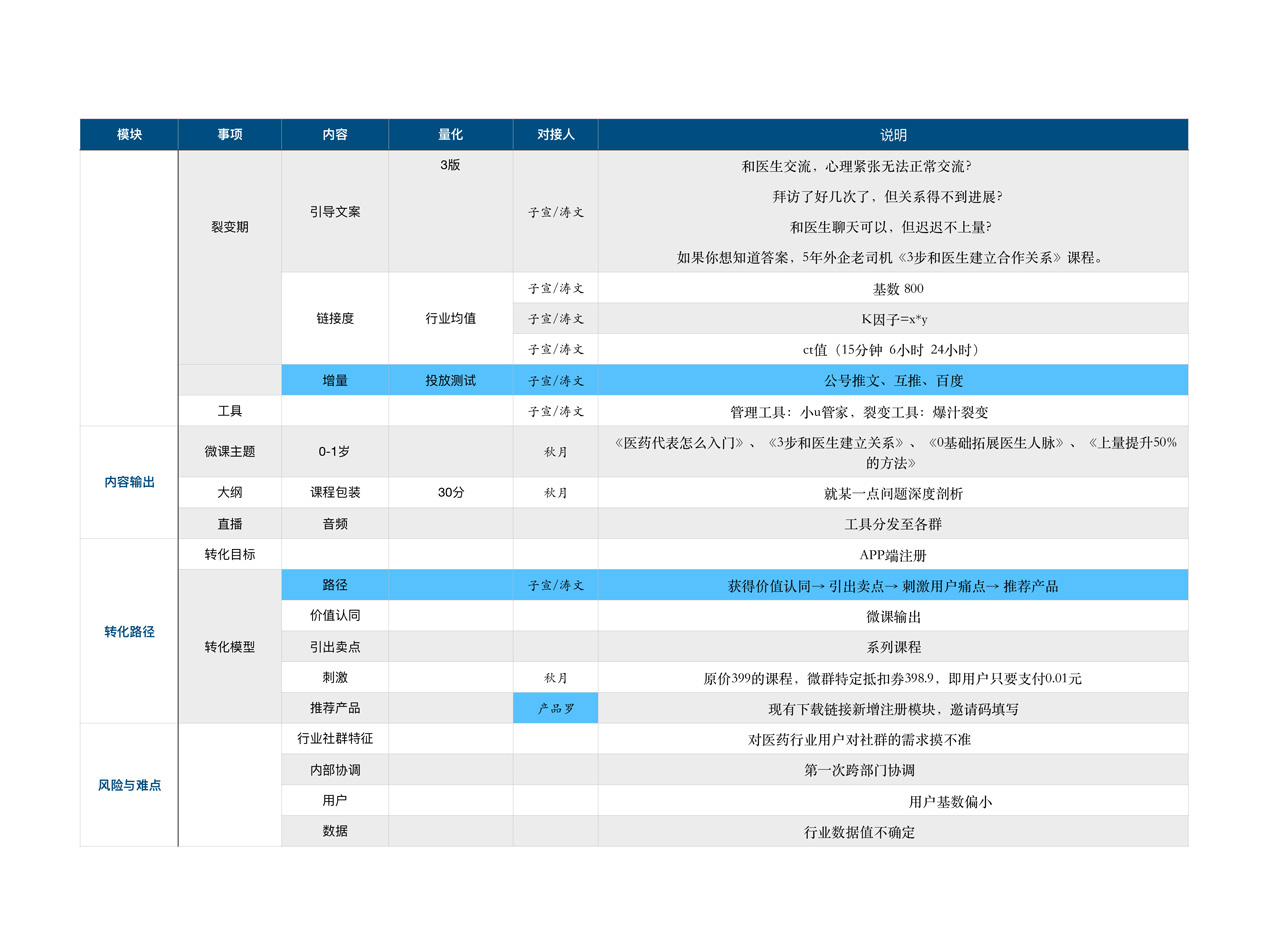Select the 引出卖点 cell in 内容 column
This screenshot has width=1280, height=950.
coord(335,646)
